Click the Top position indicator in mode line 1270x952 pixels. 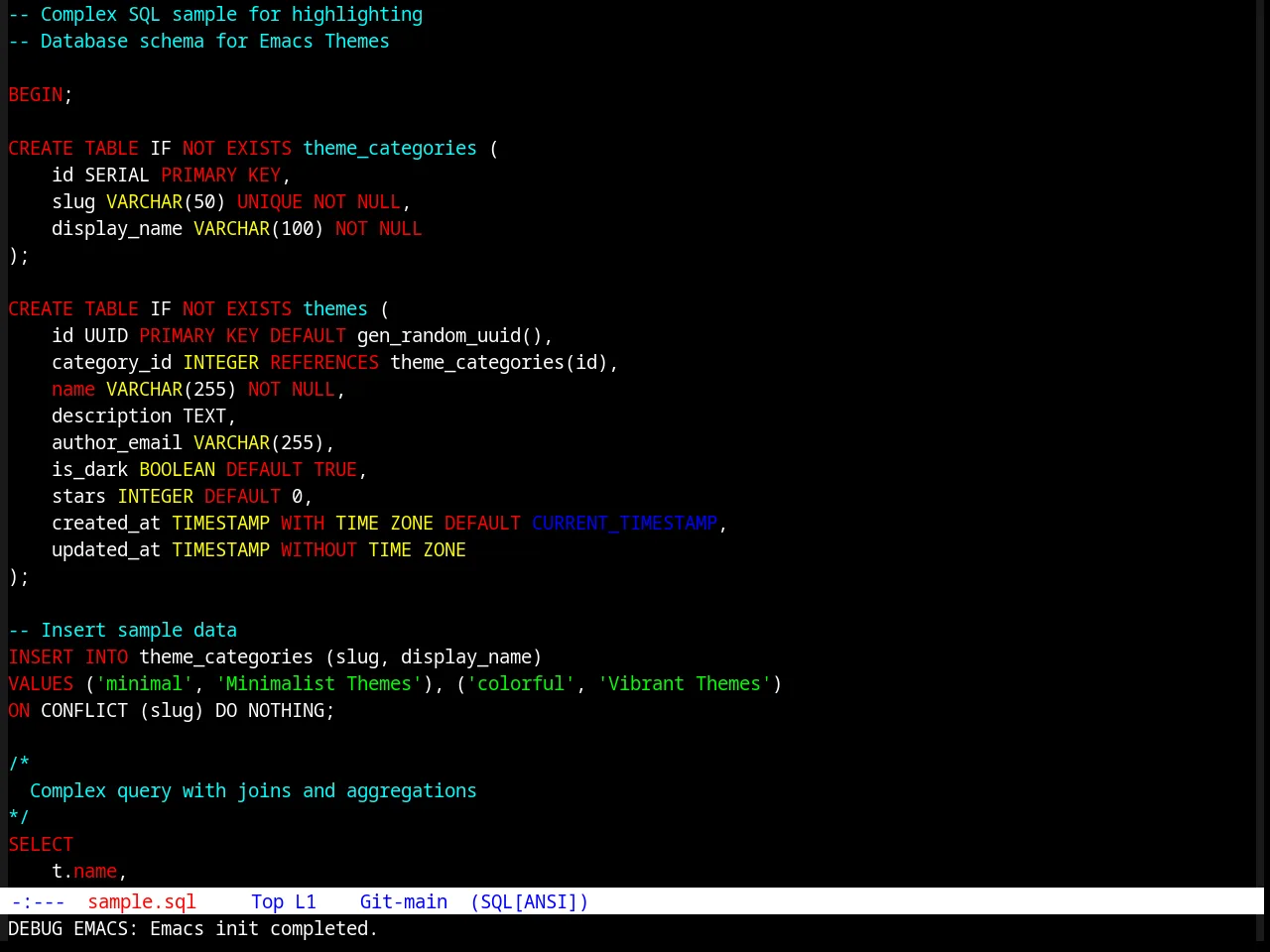(267, 901)
